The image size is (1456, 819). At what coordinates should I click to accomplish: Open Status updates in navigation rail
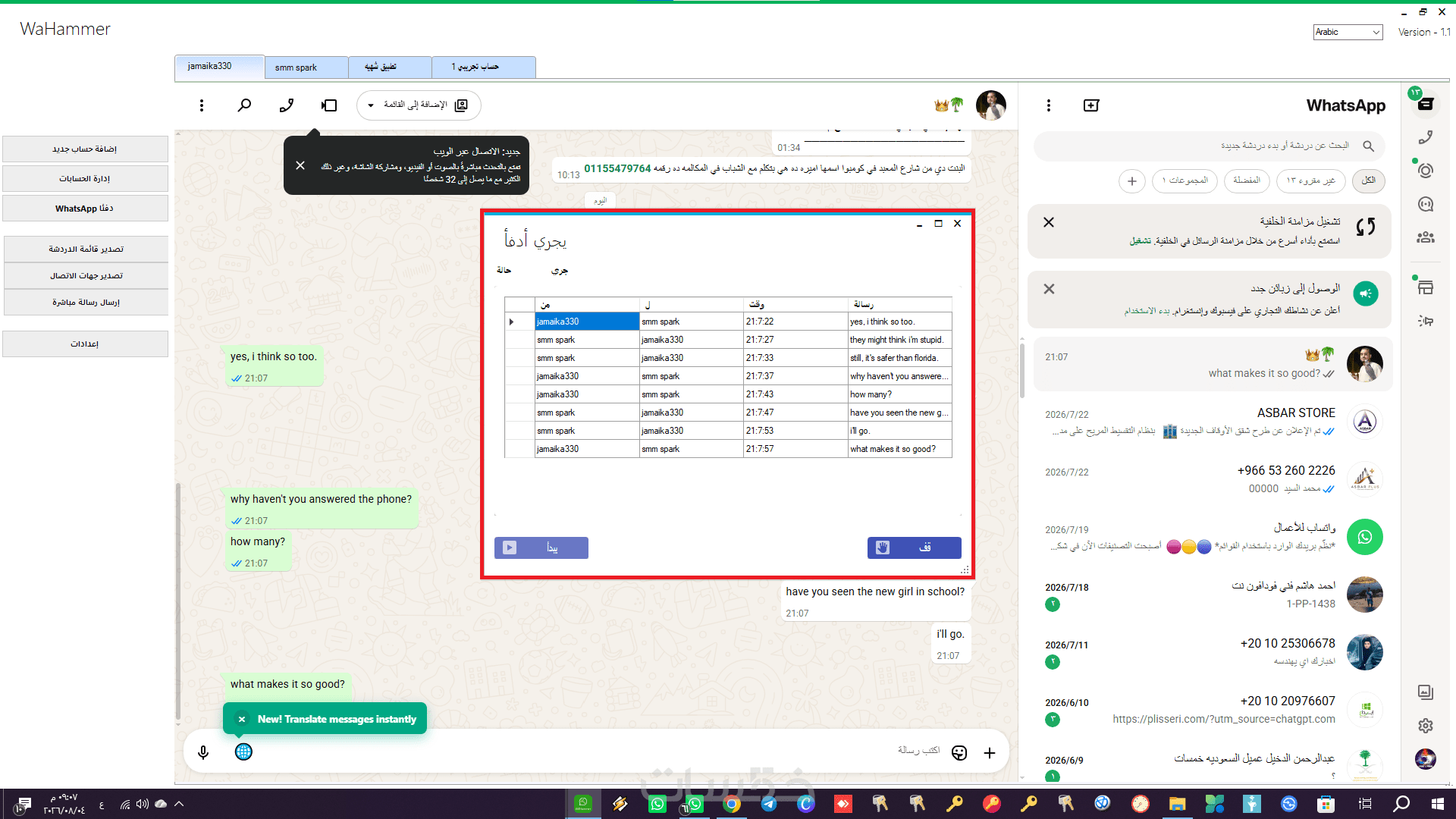point(1426,171)
